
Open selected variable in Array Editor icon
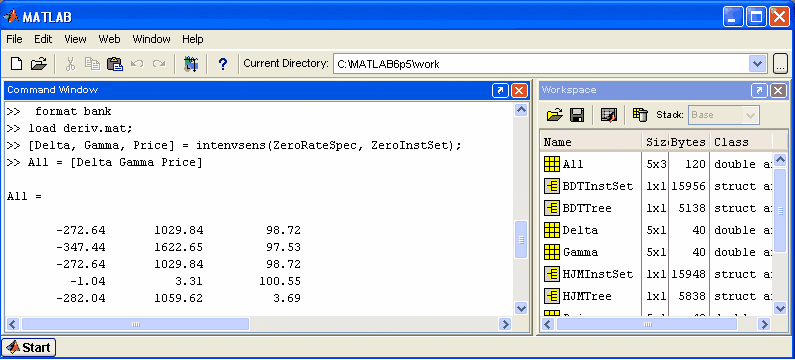pyautogui.click(x=608, y=115)
